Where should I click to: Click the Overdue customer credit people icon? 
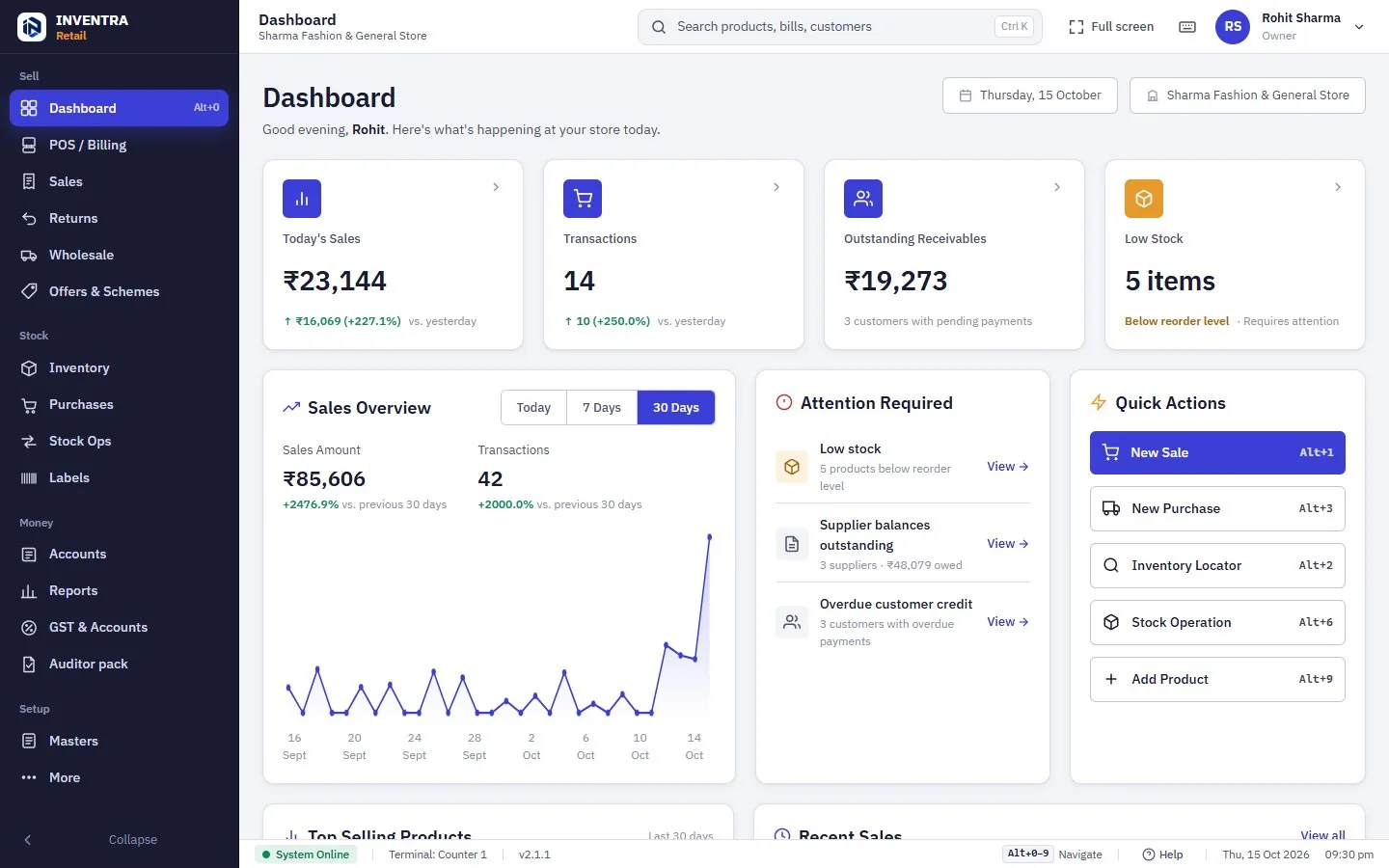[x=792, y=622]
